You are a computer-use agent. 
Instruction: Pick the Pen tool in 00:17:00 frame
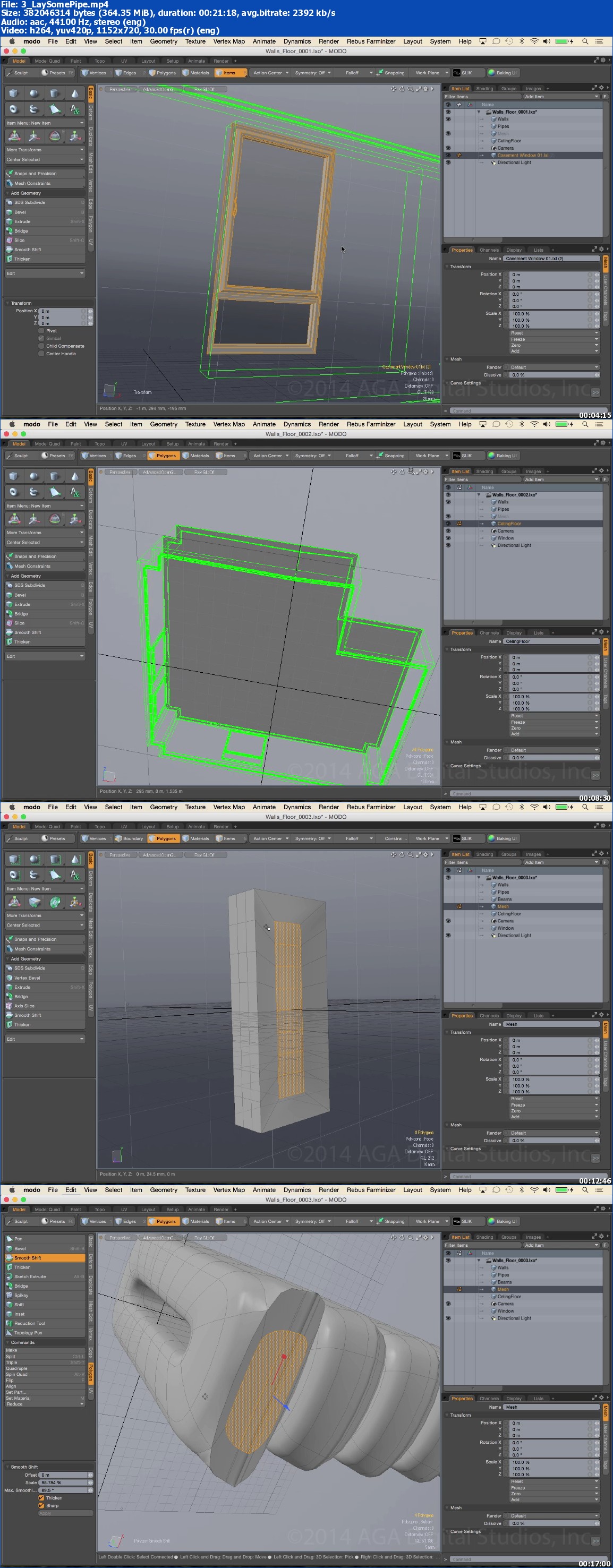click(x=45, y=1239)
